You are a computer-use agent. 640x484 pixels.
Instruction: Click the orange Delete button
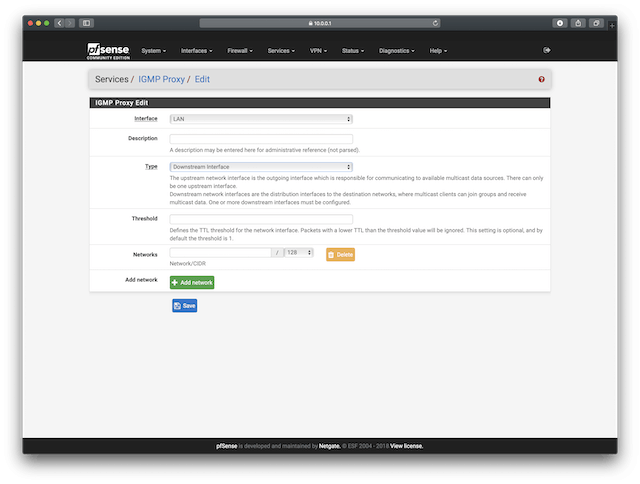pos(340,254)
